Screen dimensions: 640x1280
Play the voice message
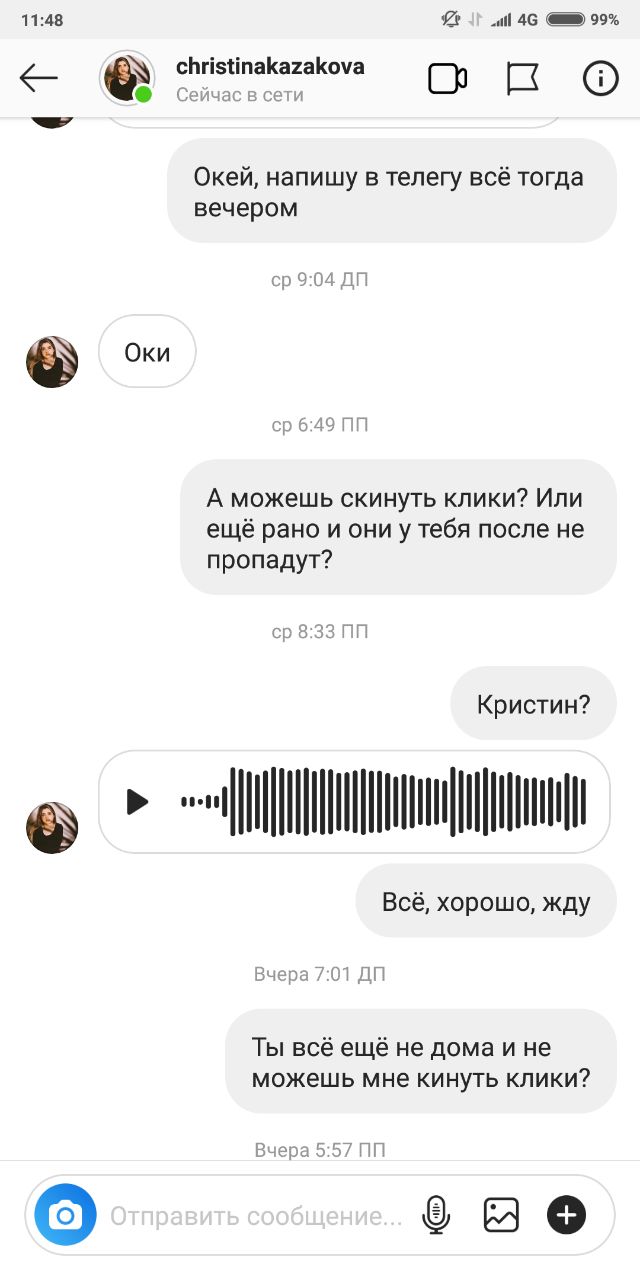(137, 802)
